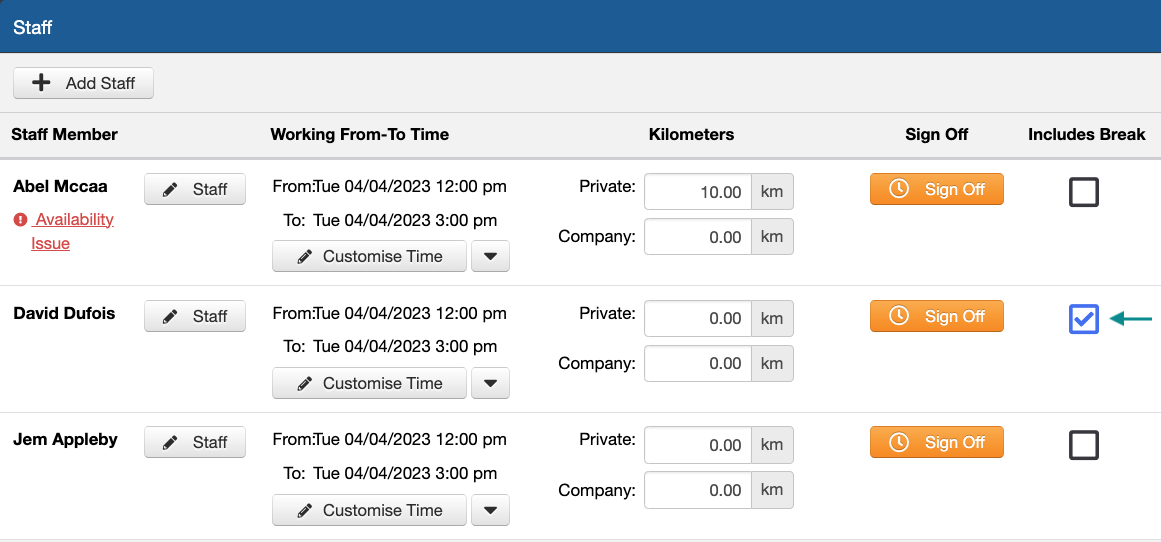
Task: Click Abel Mccaa's Private kilometers field
Action: [x=697, y=193]
